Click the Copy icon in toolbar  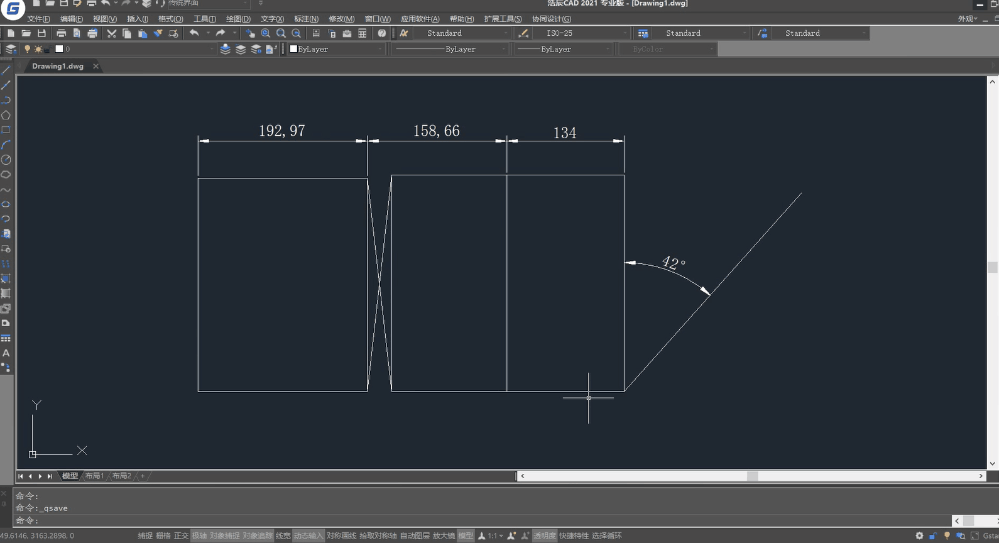pos(127,33)
